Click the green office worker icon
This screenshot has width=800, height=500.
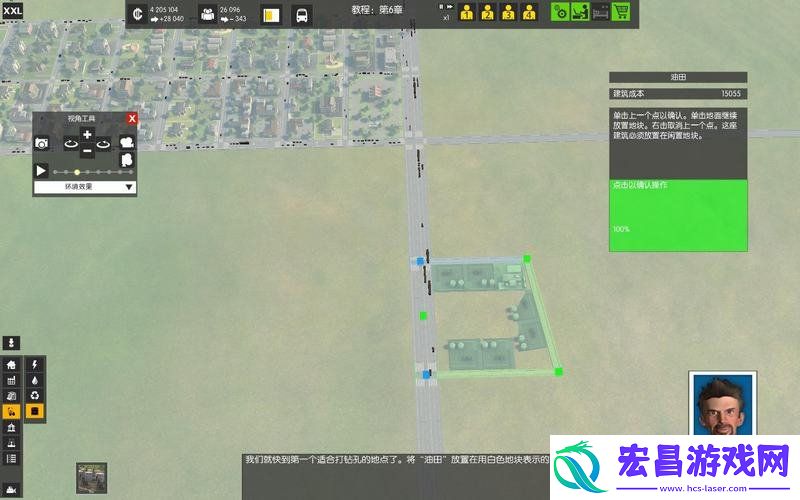(x=580, y=12)
